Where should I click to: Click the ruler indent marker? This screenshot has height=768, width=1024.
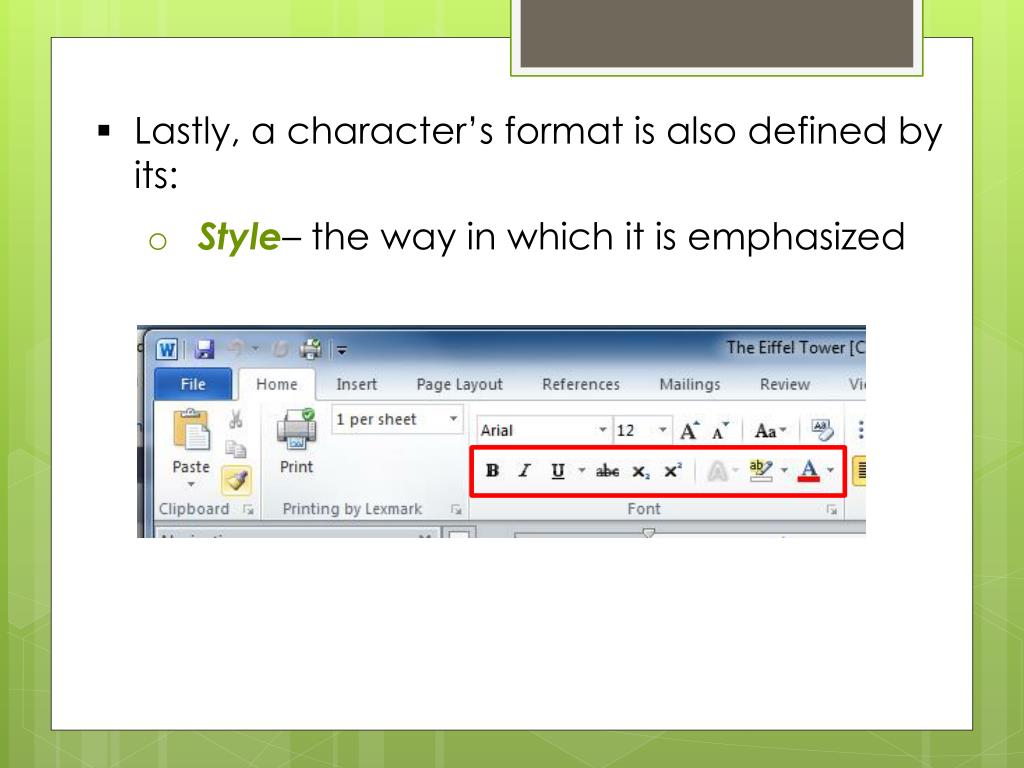pos(648,533)
